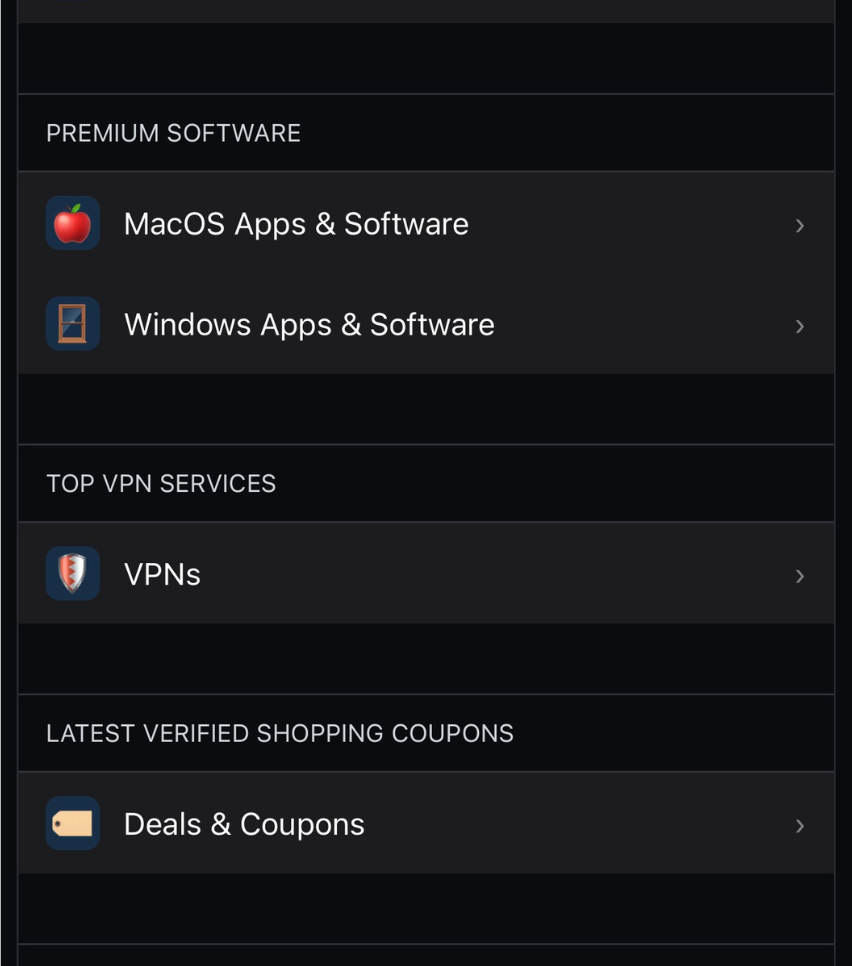Open the VPNs row chevron arrow
This screenshot has width=852, height=966.
(x=799, y=576)
